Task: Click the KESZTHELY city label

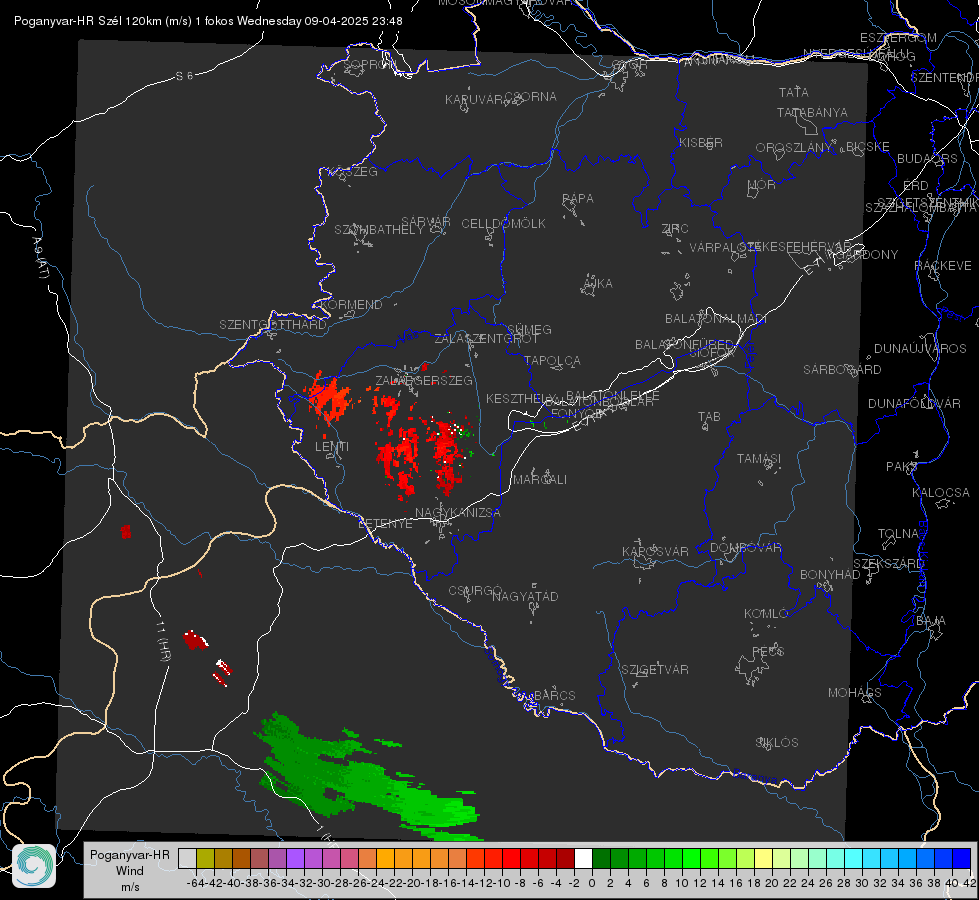Action: tap(521, 398)
